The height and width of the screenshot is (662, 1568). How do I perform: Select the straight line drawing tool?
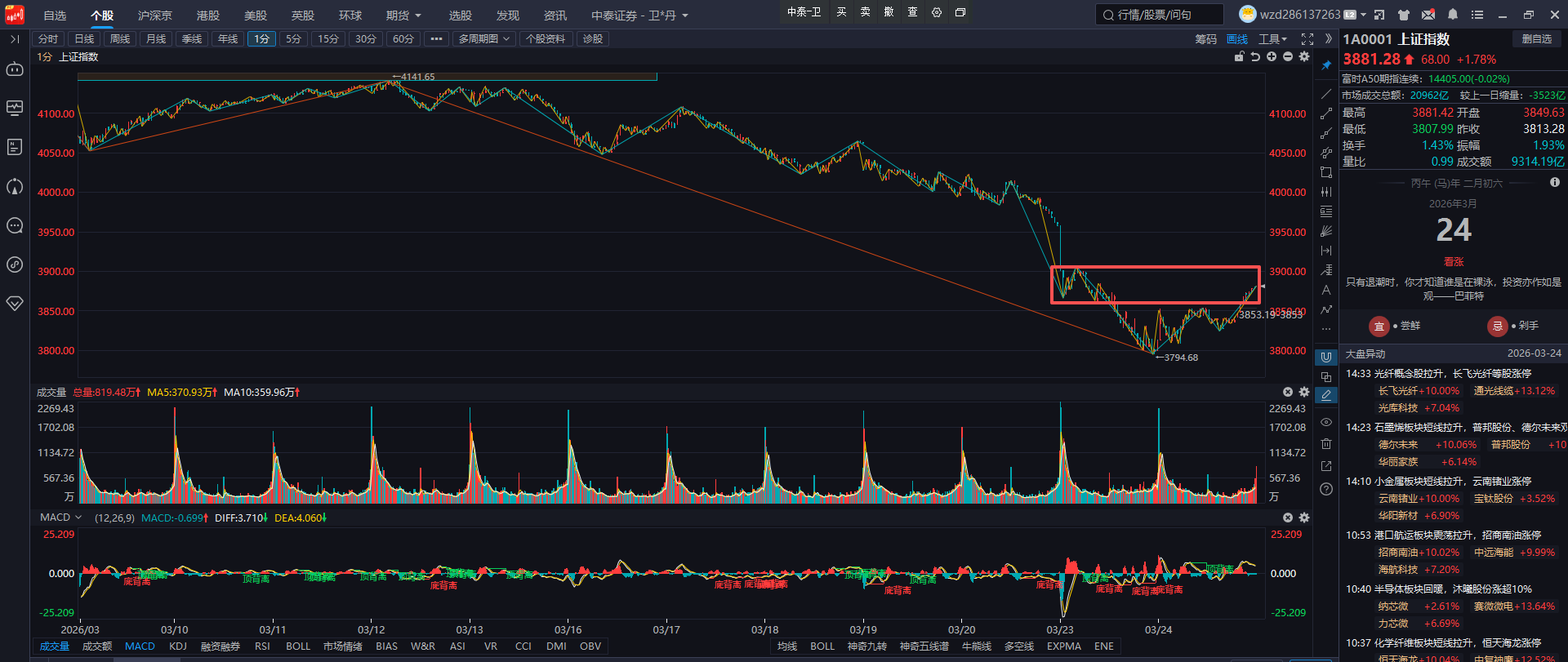[x=1326, y=95]
